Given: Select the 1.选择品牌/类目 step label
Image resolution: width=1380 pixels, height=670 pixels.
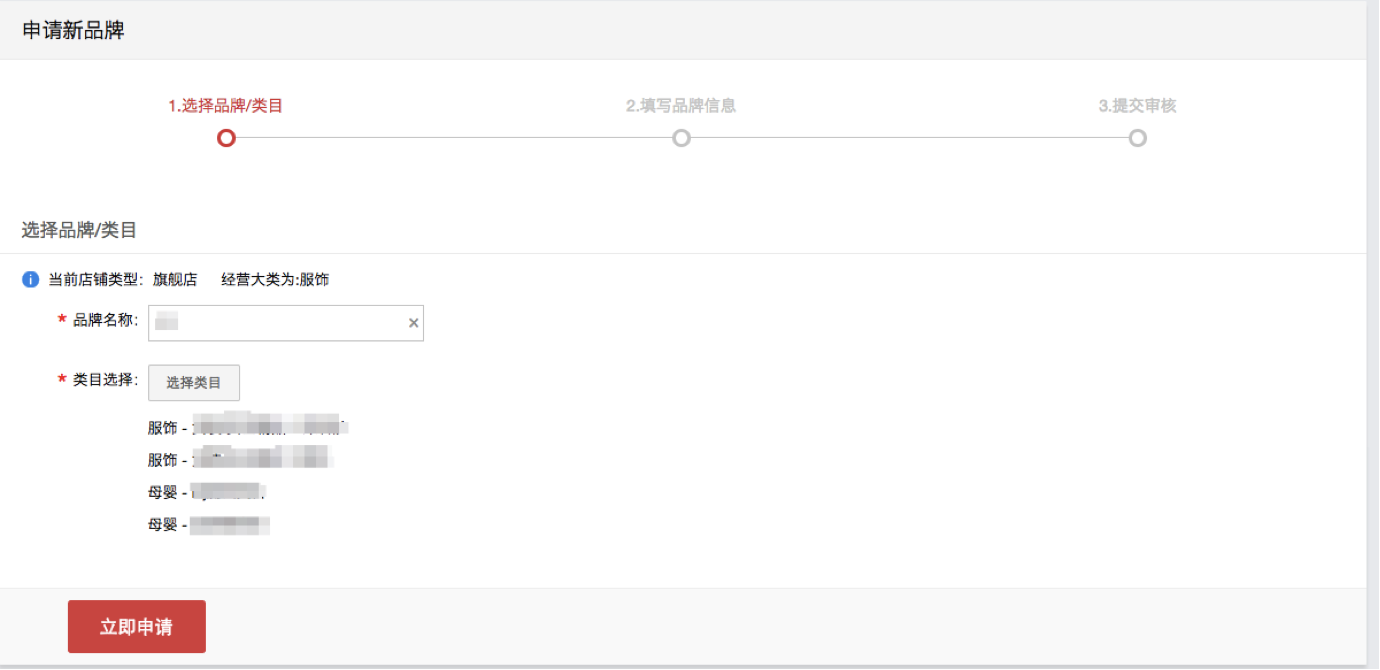Looking at the screenshot, I should tap(226, 106).
